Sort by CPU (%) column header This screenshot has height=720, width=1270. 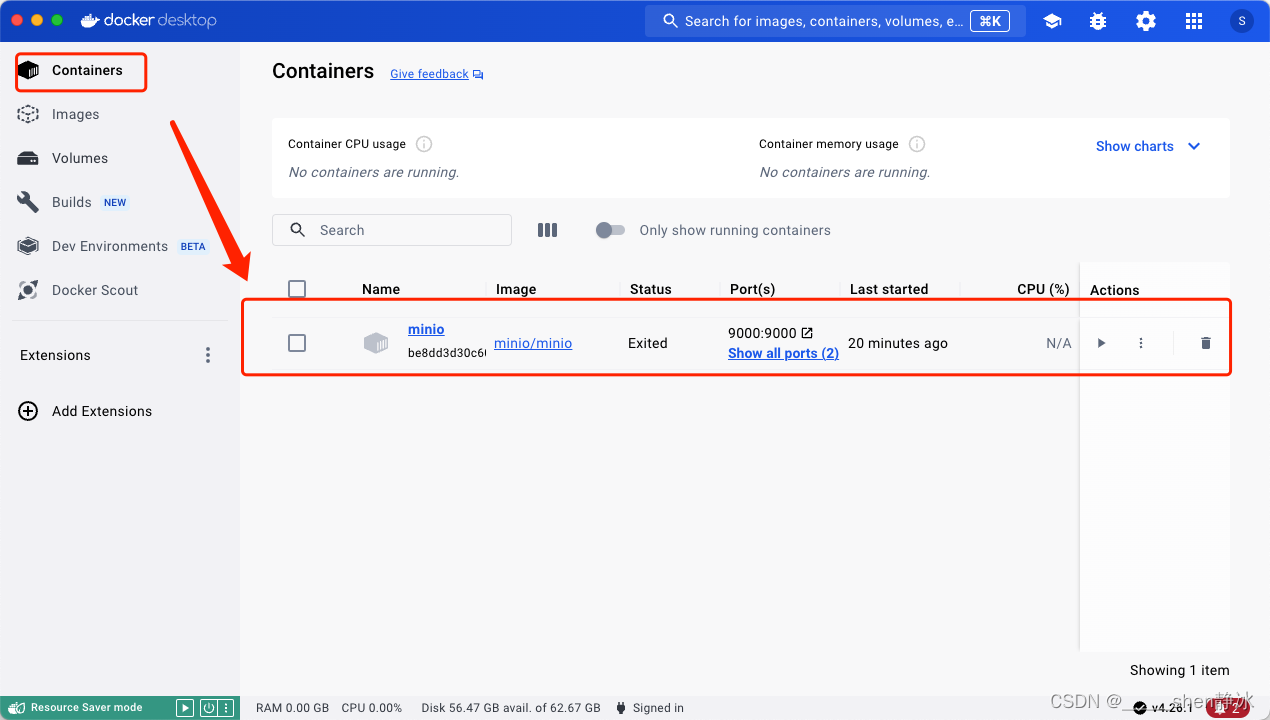1043,289
